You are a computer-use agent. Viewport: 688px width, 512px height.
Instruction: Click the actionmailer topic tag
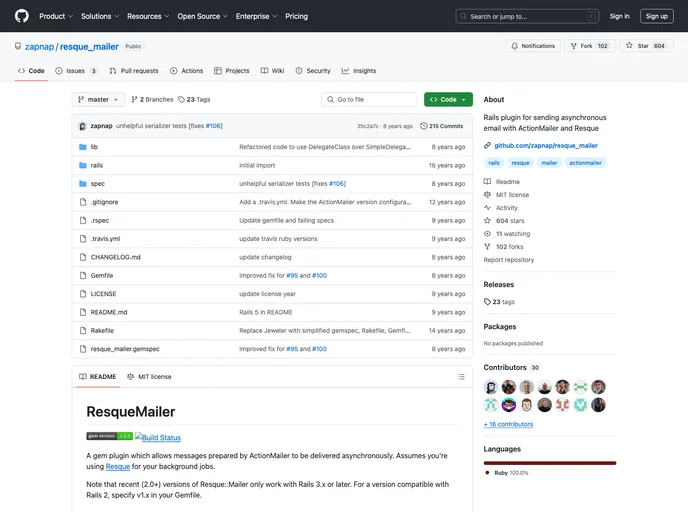pyautogui.click(x=585, y=163)
